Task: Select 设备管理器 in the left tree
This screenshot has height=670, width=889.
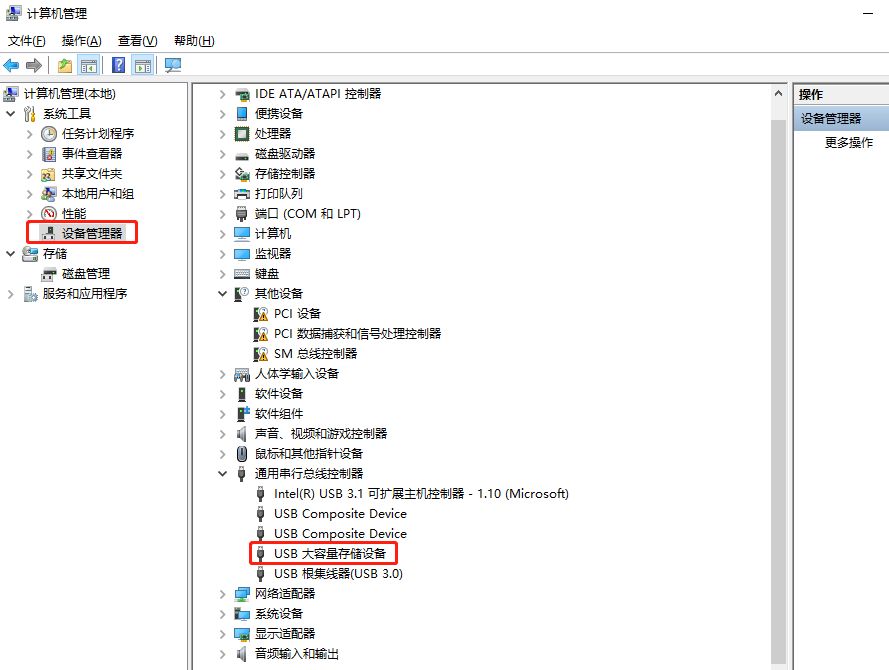Action: 91,233
